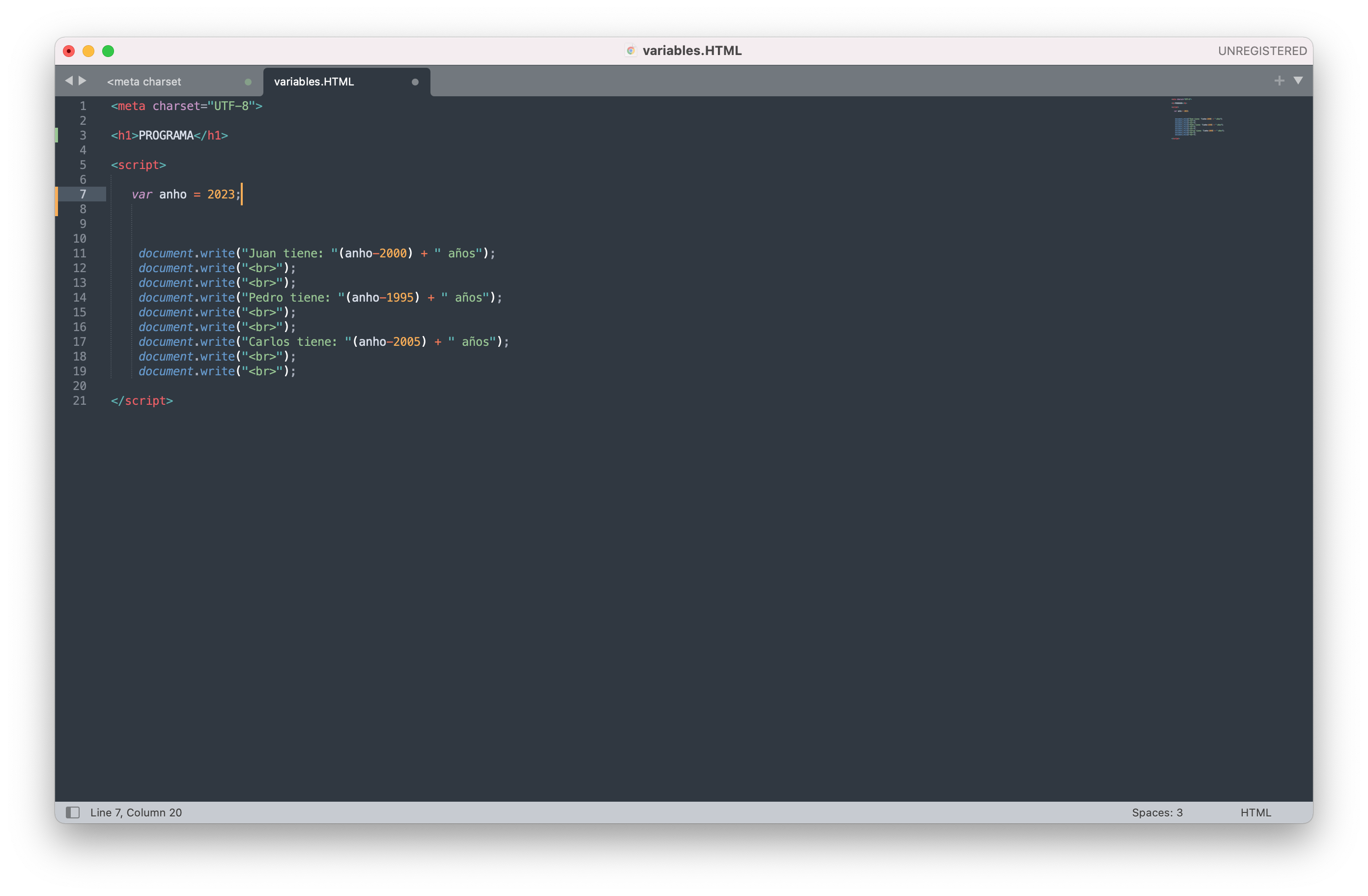1368x896 pixels.
Task: Click 'Line 7, Column 20' status text
Action: (136, 812)
